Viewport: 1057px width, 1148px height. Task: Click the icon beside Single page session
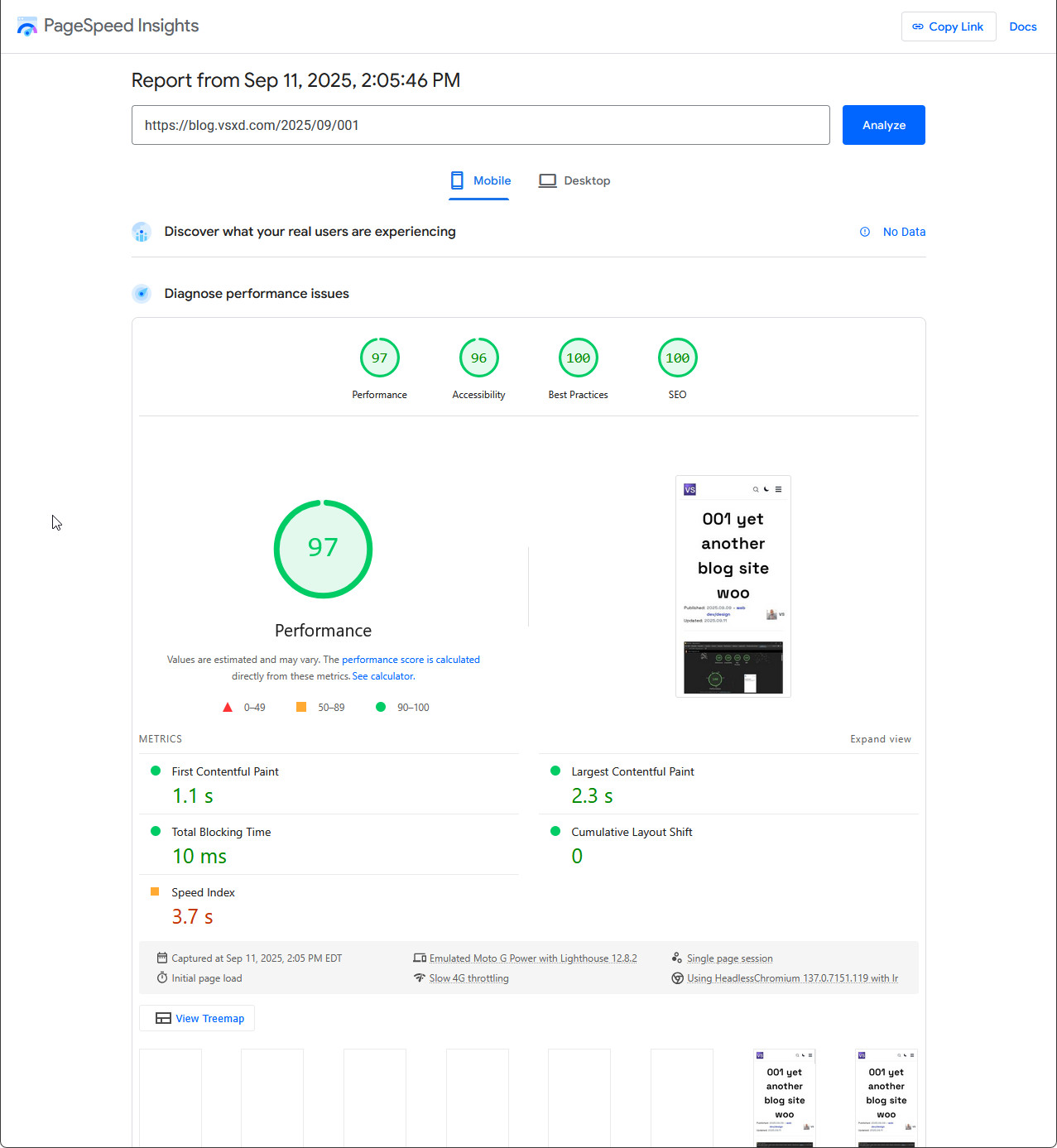click(677, 958)
